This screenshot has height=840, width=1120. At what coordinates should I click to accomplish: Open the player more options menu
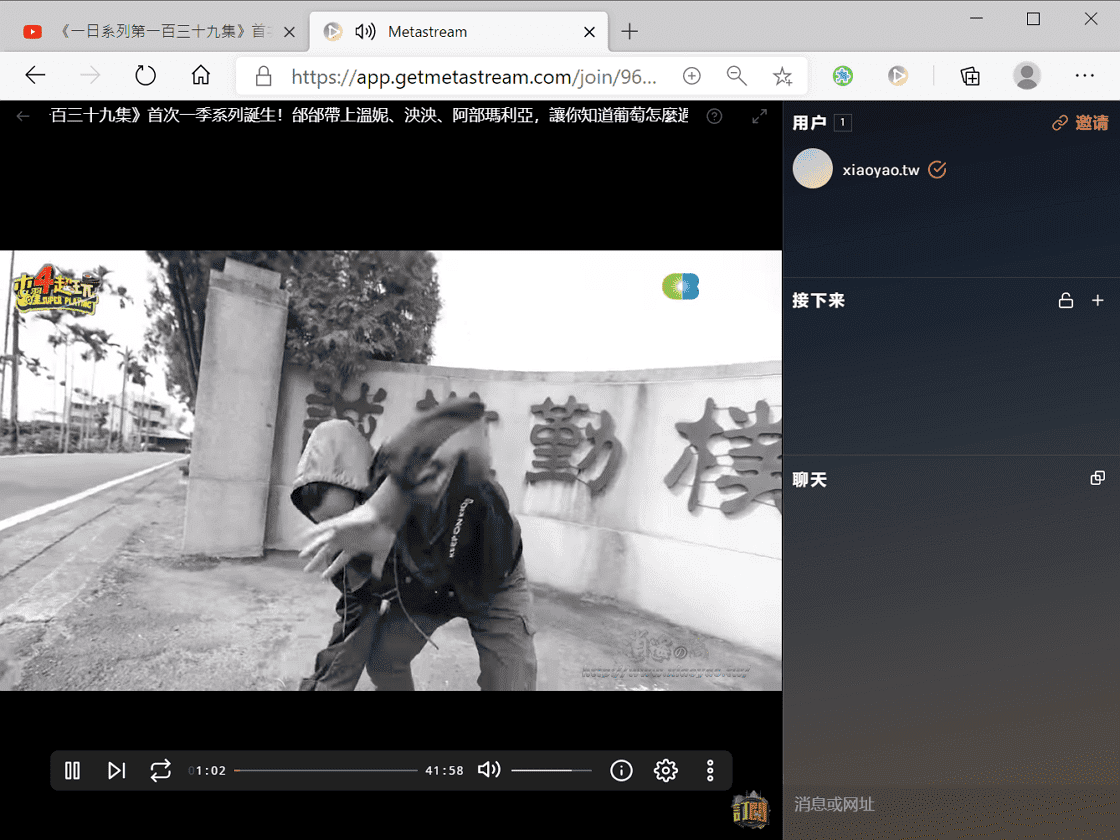[710, 770]
